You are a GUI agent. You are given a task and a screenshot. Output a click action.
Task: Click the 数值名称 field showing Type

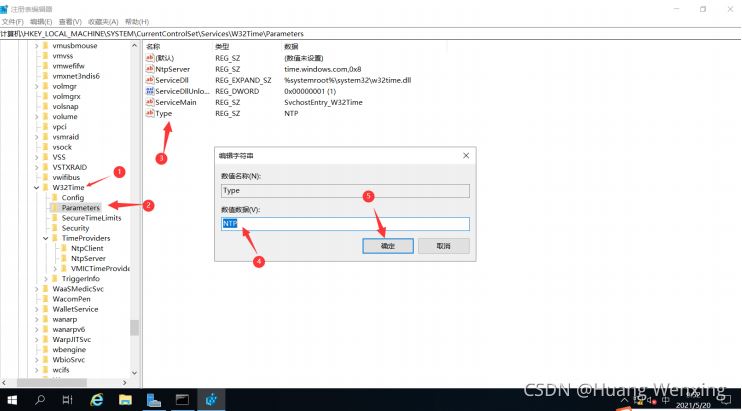point(345,191)
